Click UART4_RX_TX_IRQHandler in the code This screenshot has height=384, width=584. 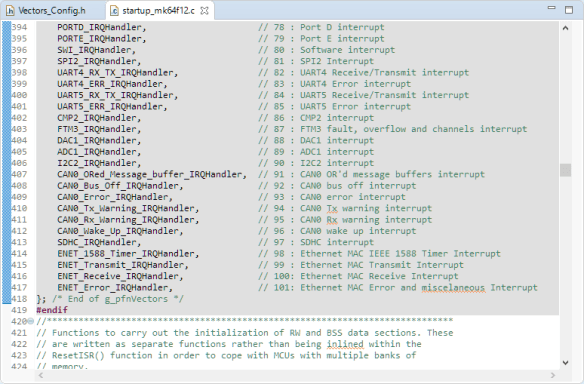coord(115,72)
